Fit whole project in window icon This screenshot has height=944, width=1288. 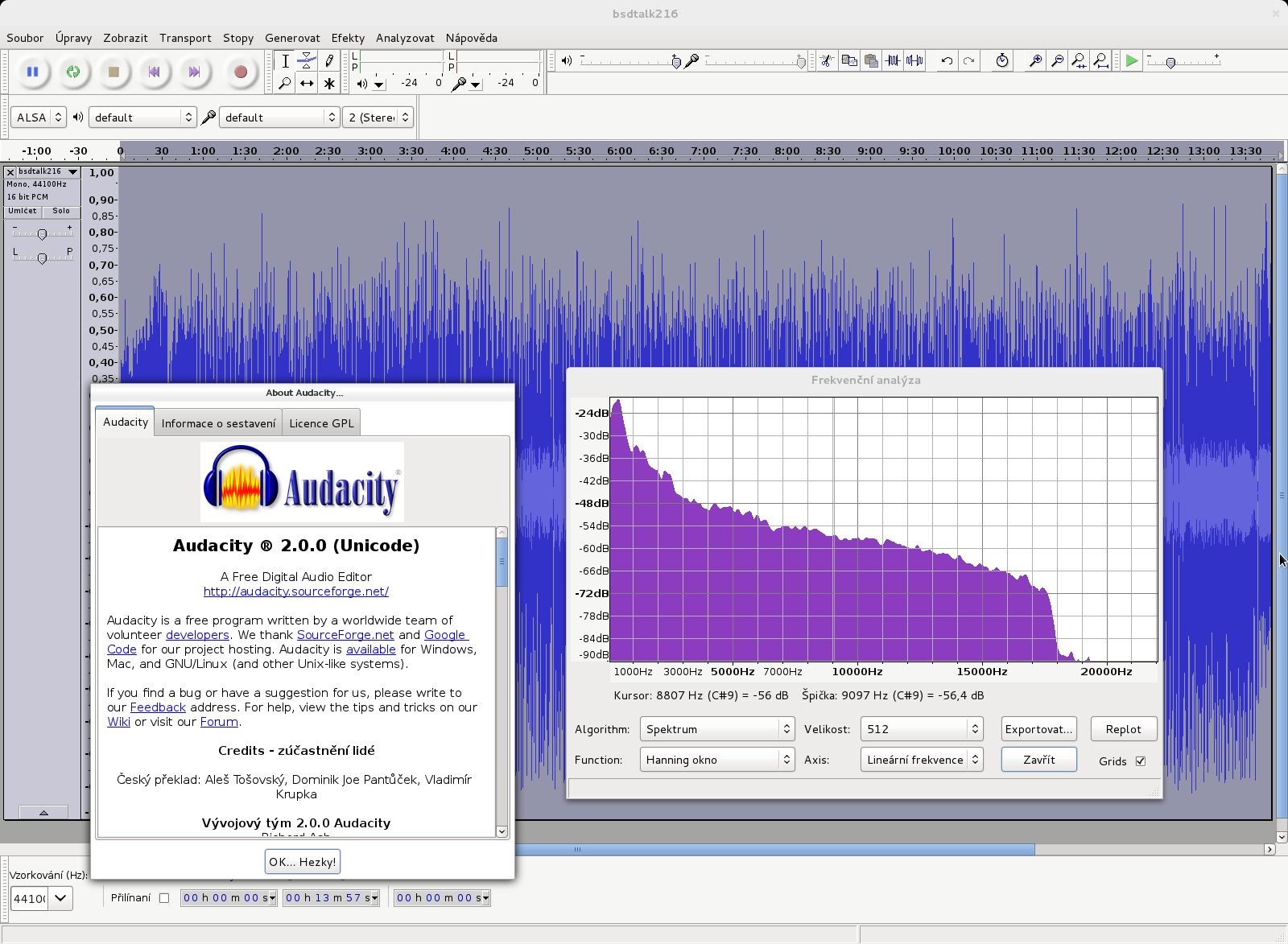click(1100, 60)
